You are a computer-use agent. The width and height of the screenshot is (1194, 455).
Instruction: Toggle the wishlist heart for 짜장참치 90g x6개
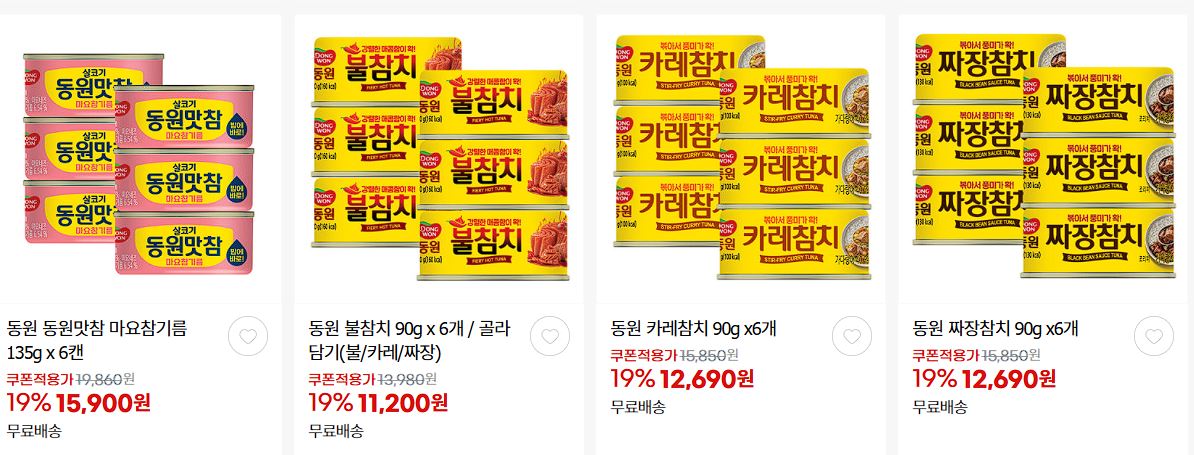pos(1154,336)
